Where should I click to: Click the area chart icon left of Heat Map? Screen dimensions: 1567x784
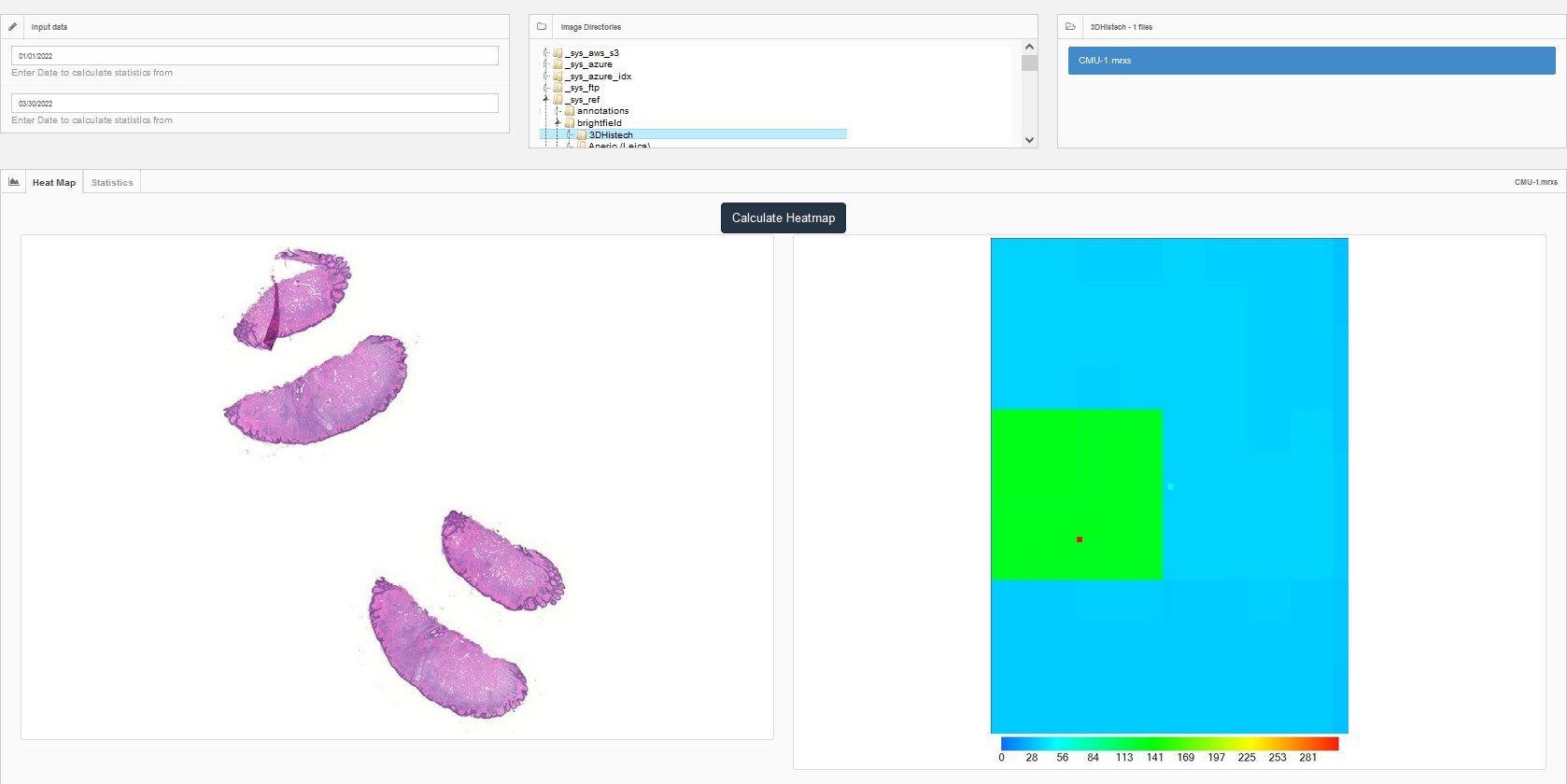click(14, 182)
